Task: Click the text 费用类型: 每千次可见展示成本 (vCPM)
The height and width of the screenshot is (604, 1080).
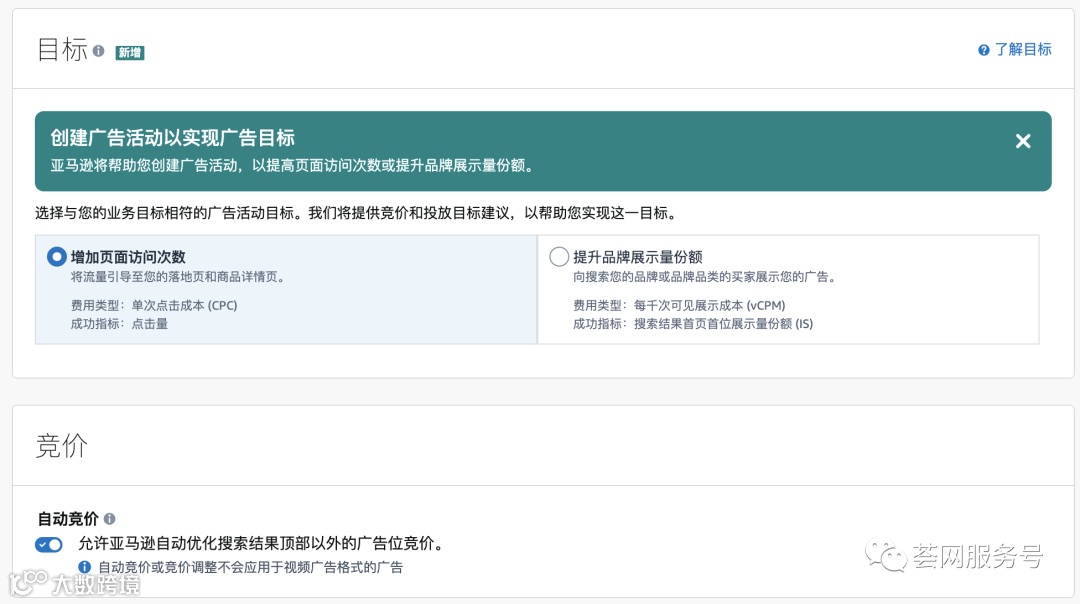Action: point(679,305)
